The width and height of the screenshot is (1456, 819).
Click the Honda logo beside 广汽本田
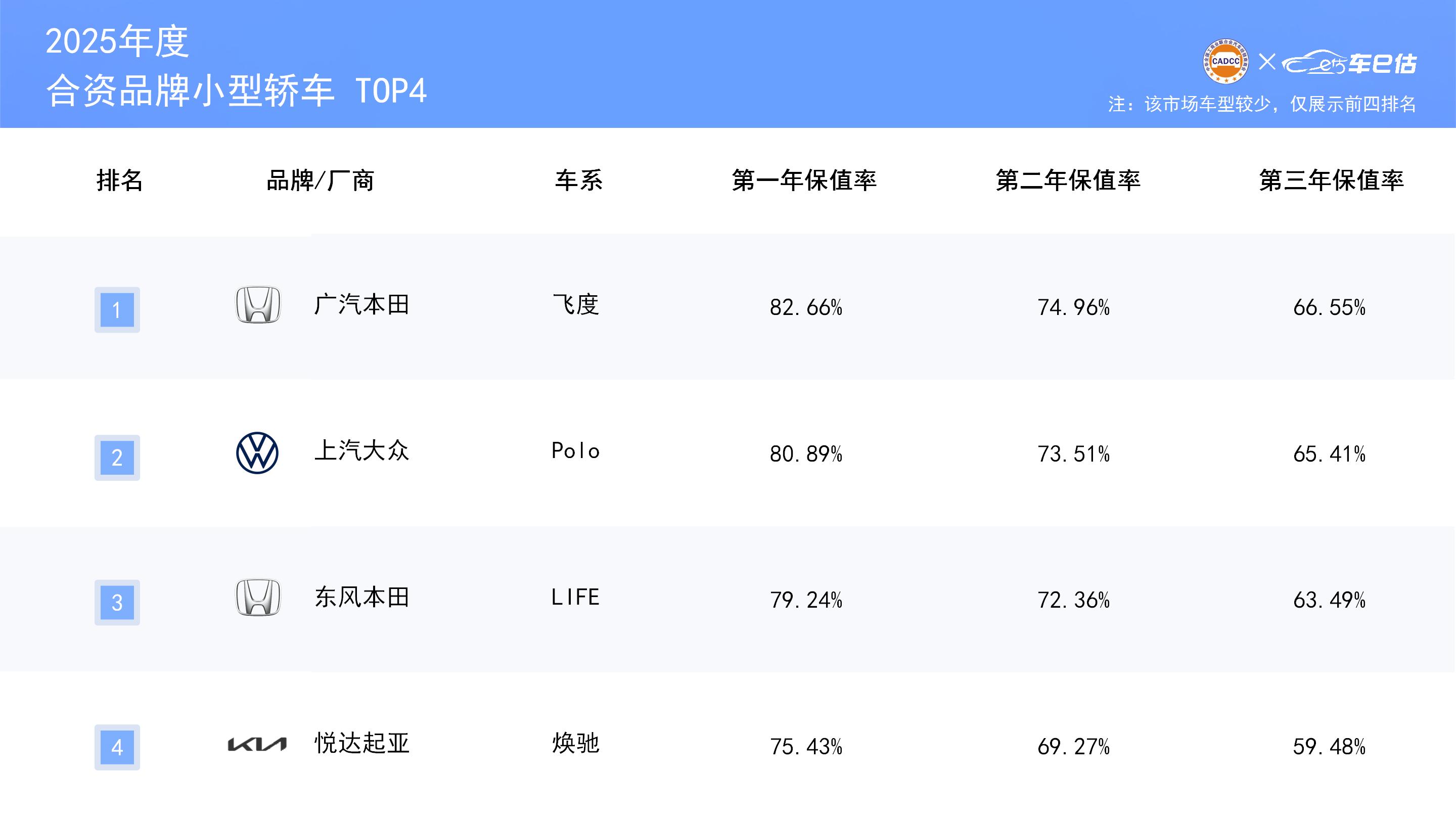click(x=258, y=305)
